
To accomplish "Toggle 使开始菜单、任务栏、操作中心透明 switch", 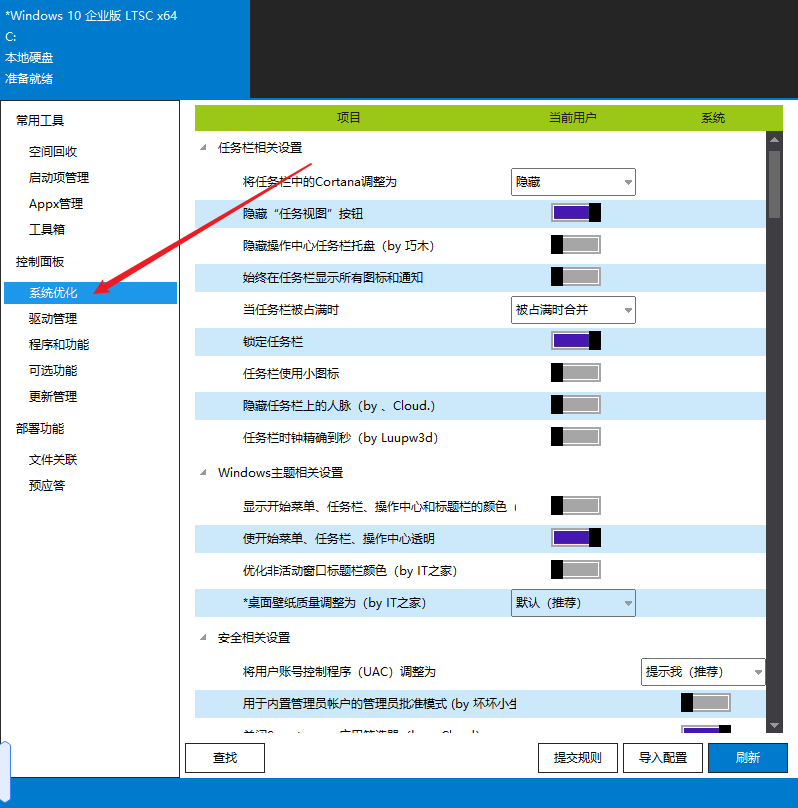I will click(x=575, y=537).
